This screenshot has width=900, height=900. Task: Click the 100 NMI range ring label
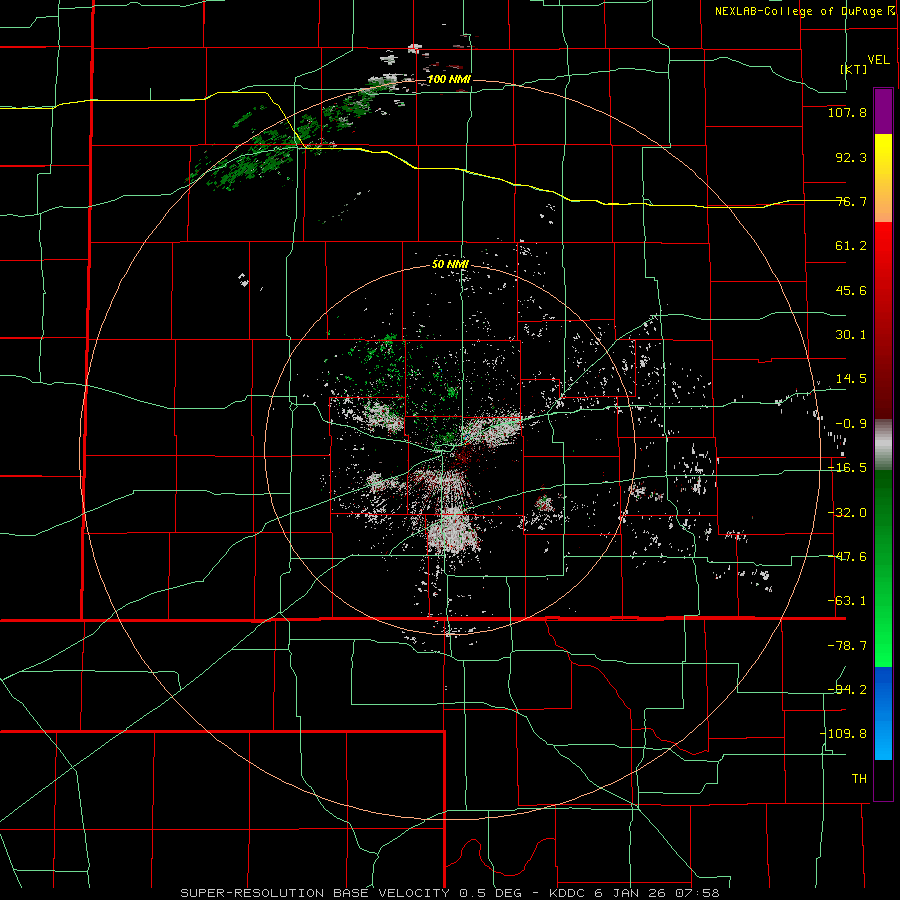coord(449,79)
